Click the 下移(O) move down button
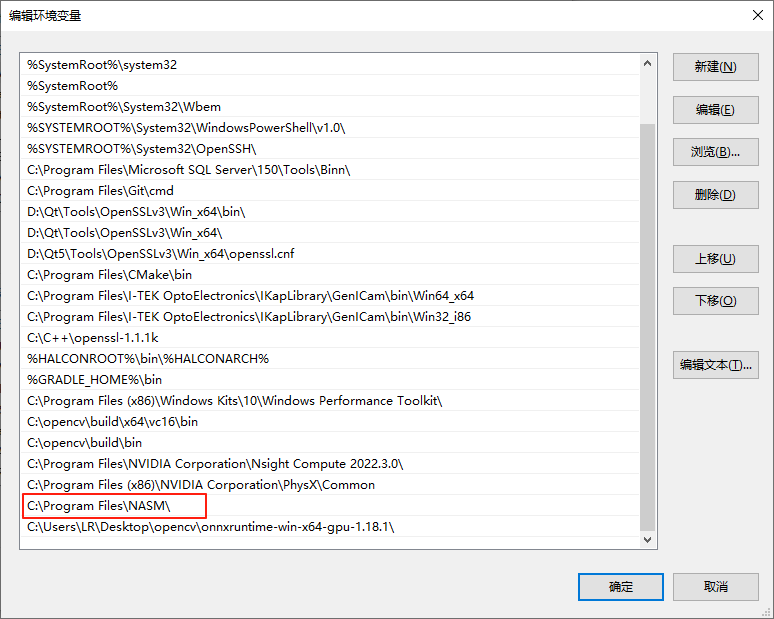The image size is (774, 619). point(715,301)
